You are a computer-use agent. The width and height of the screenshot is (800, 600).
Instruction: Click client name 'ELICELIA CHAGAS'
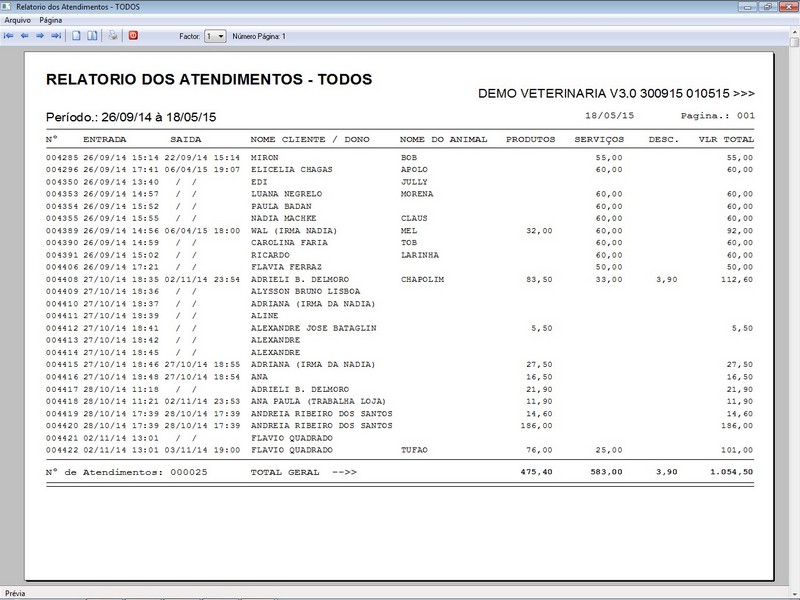click(291, 169)
